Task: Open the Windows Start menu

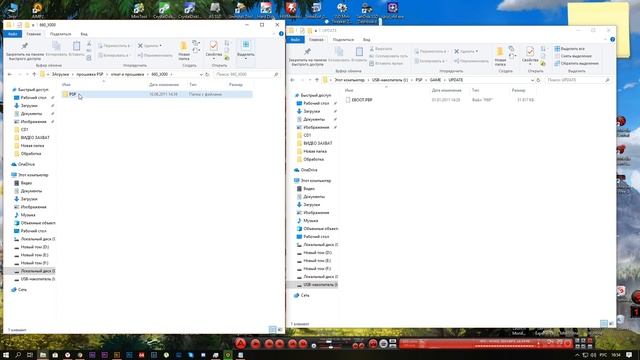Action: tap(6, 355)
